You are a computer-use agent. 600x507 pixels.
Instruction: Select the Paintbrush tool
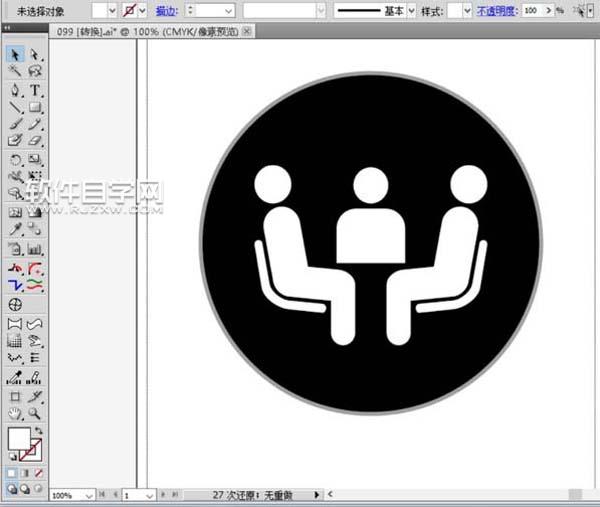click(15, 124)
